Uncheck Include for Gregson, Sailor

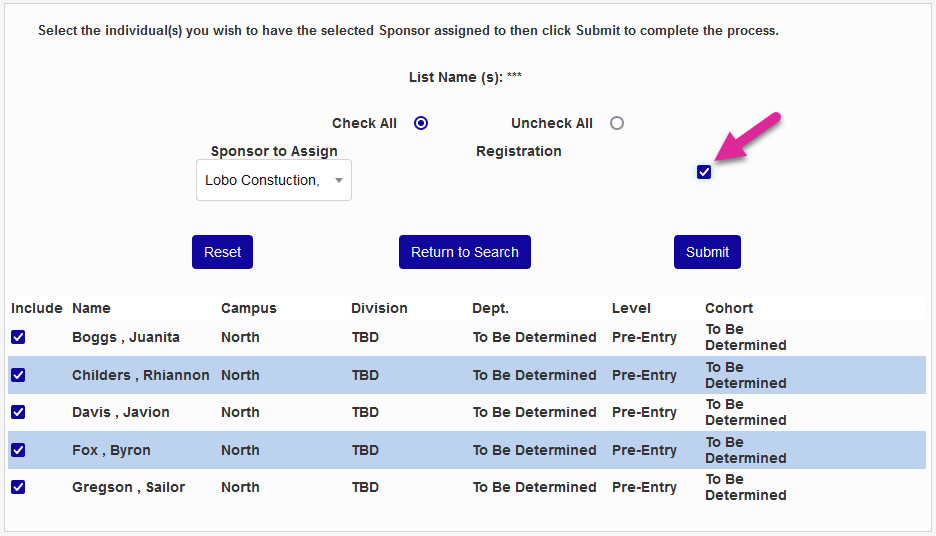18,487
